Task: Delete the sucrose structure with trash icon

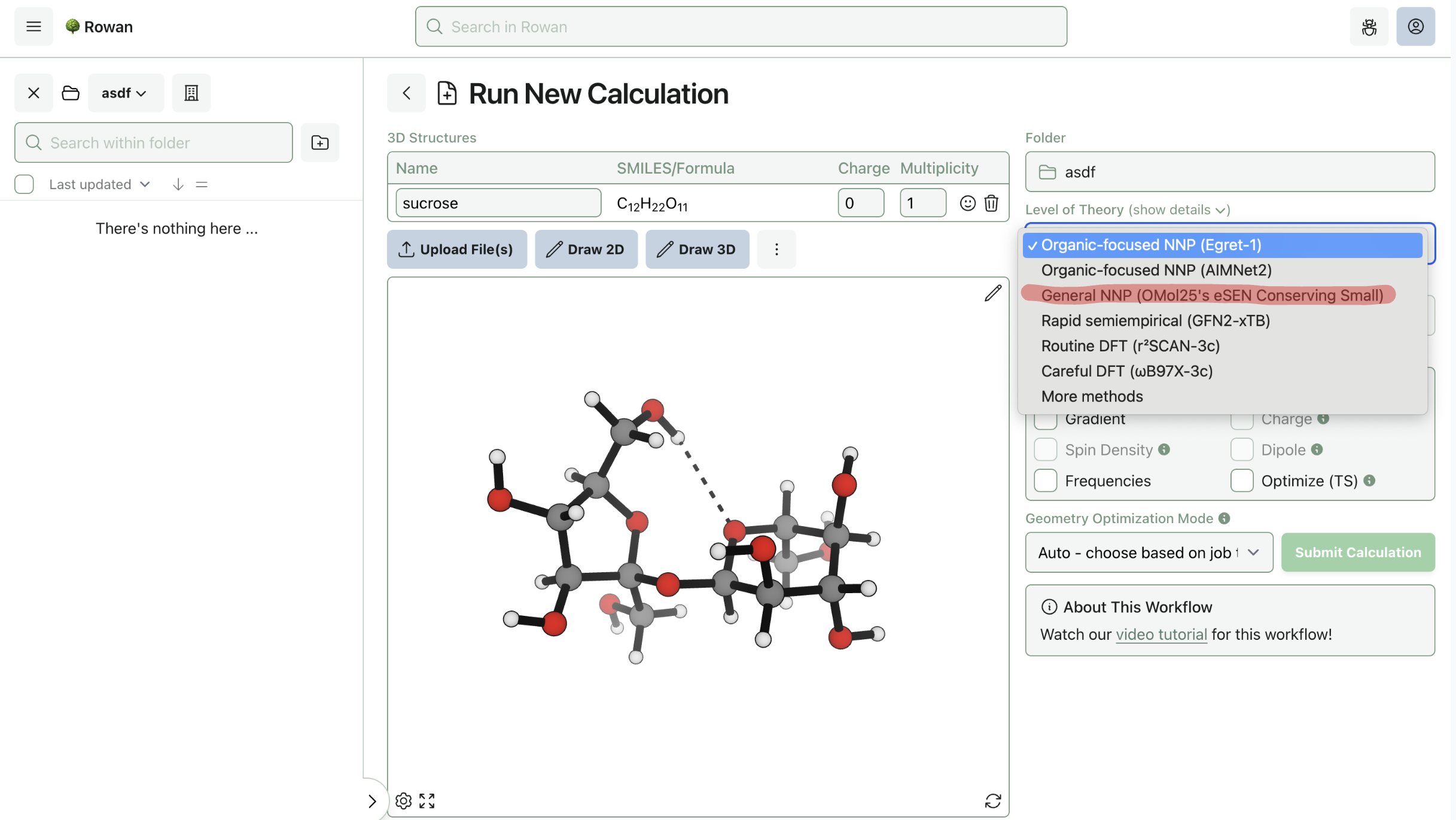Action: [991, 203]
